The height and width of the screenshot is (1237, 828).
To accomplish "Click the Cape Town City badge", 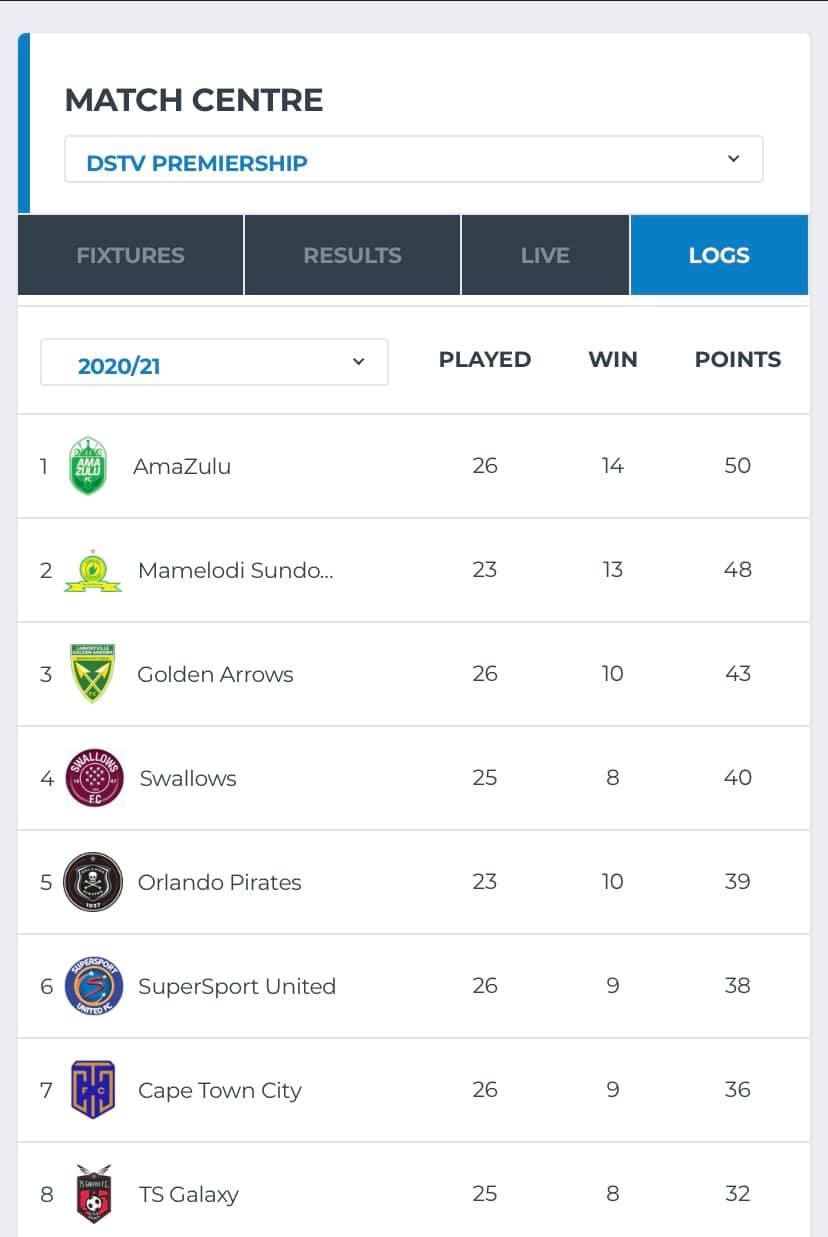I will [93, 1090].
